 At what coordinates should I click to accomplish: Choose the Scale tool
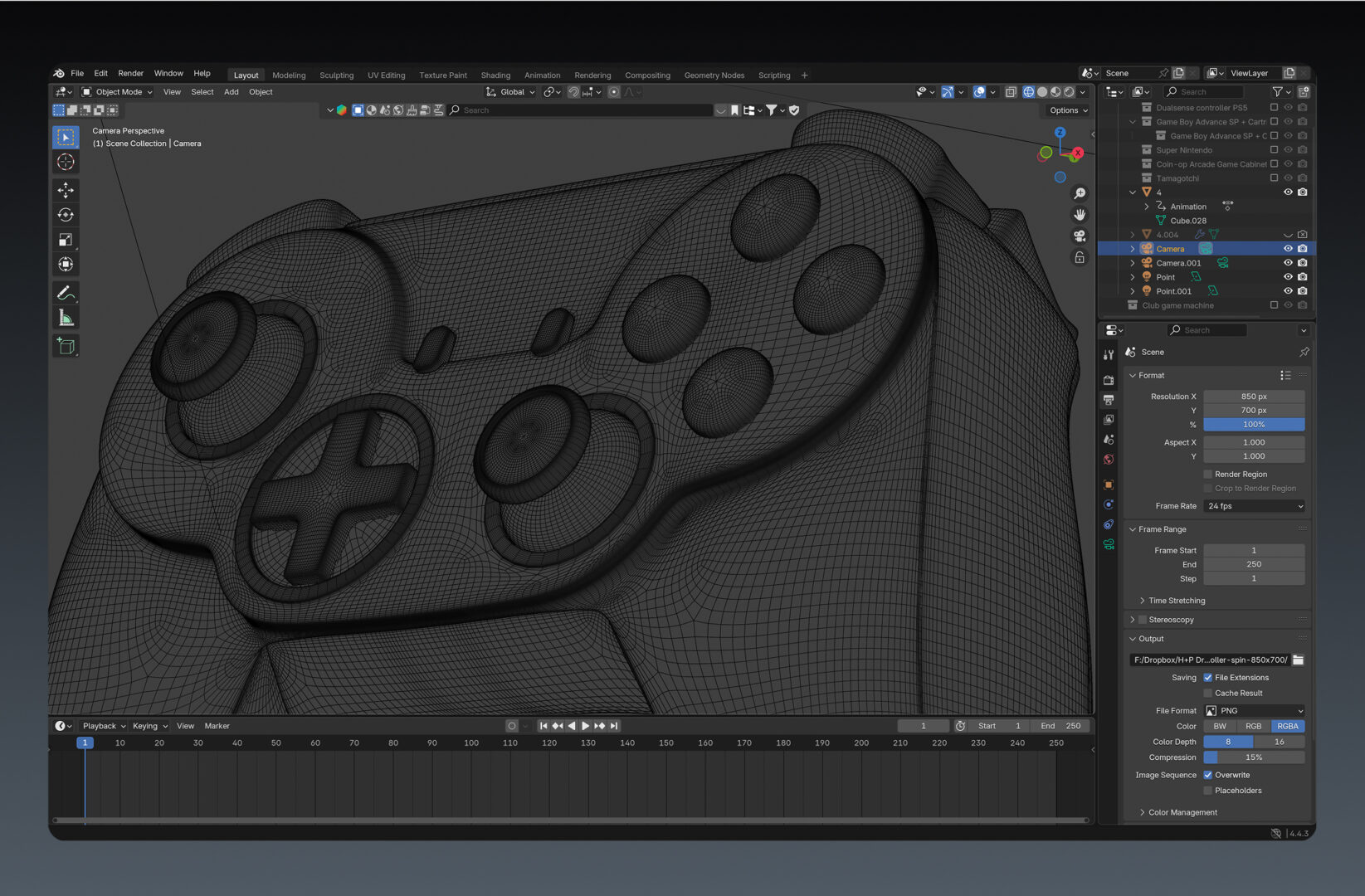66,240
